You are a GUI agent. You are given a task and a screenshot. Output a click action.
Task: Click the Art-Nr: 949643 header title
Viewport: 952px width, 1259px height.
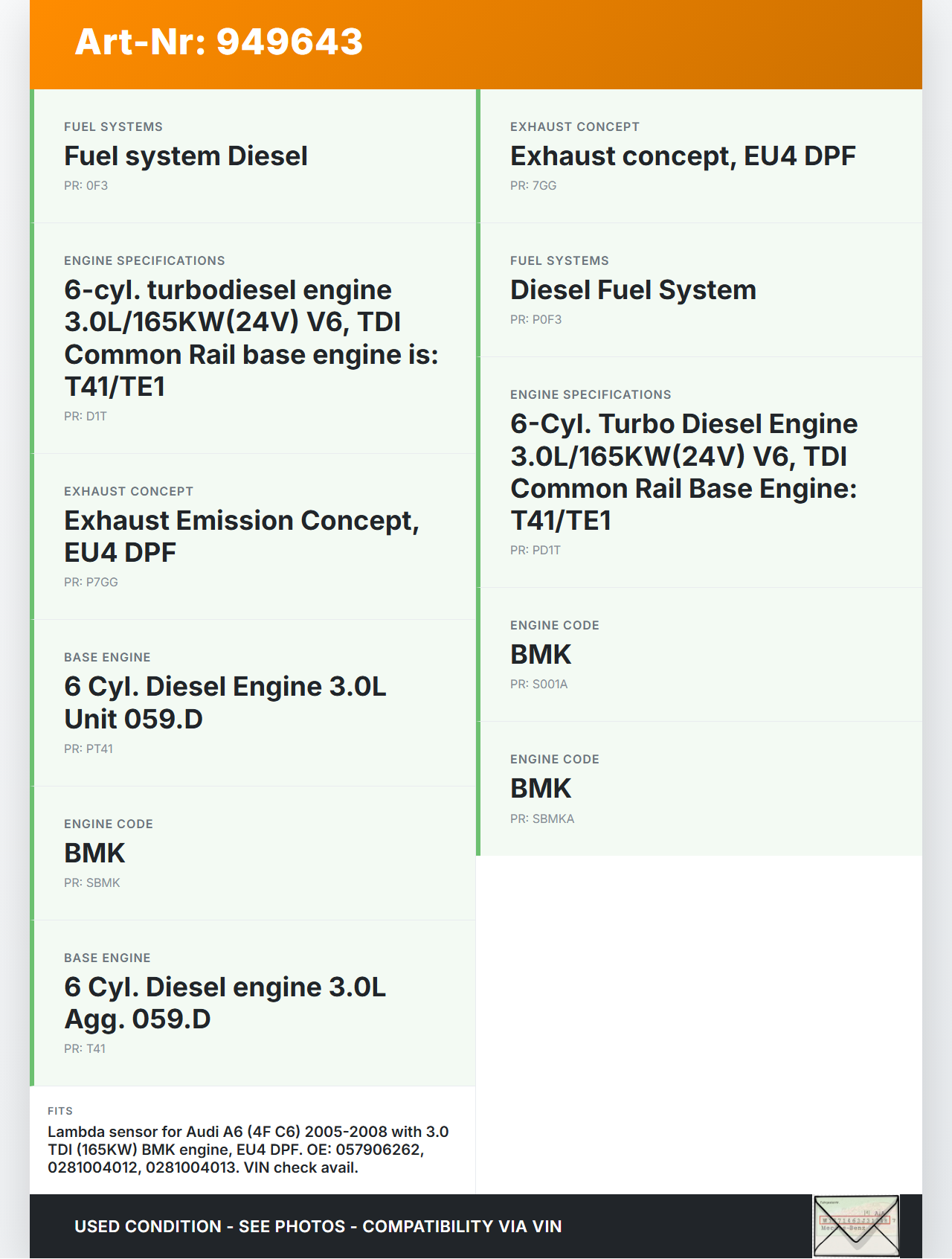point(219,42)
